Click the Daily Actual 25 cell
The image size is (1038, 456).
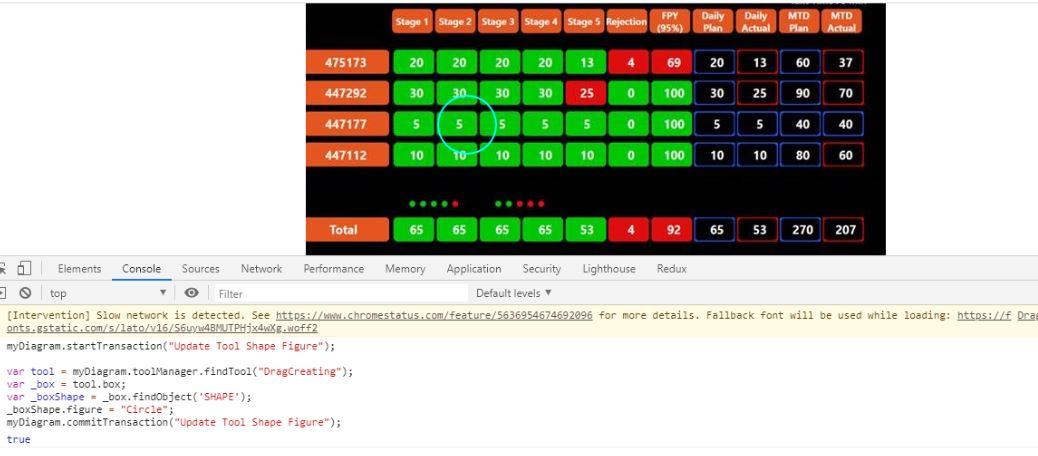pyautogui.click(x=758, y=93)
